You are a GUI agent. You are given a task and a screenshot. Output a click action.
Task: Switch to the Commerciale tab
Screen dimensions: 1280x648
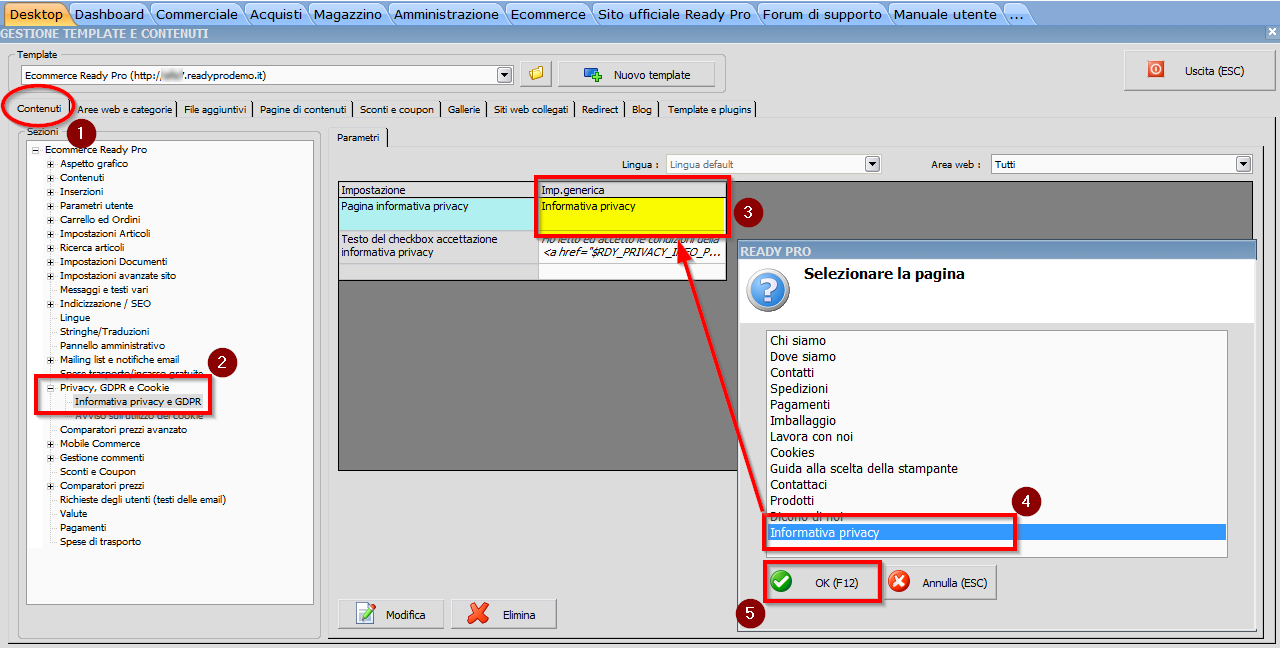point(197,14)
